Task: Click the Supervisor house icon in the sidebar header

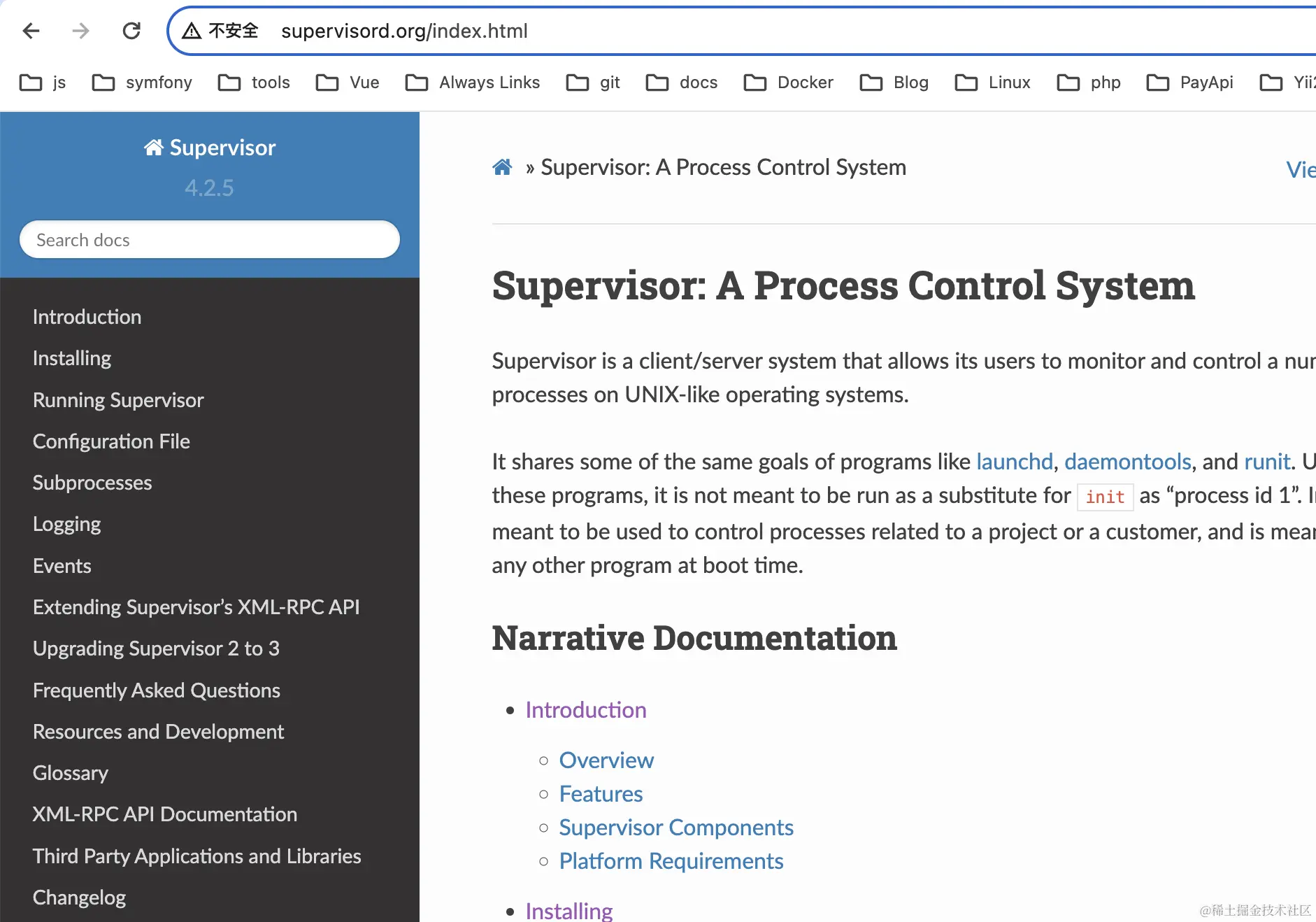Action: click(x=155, y=146)
